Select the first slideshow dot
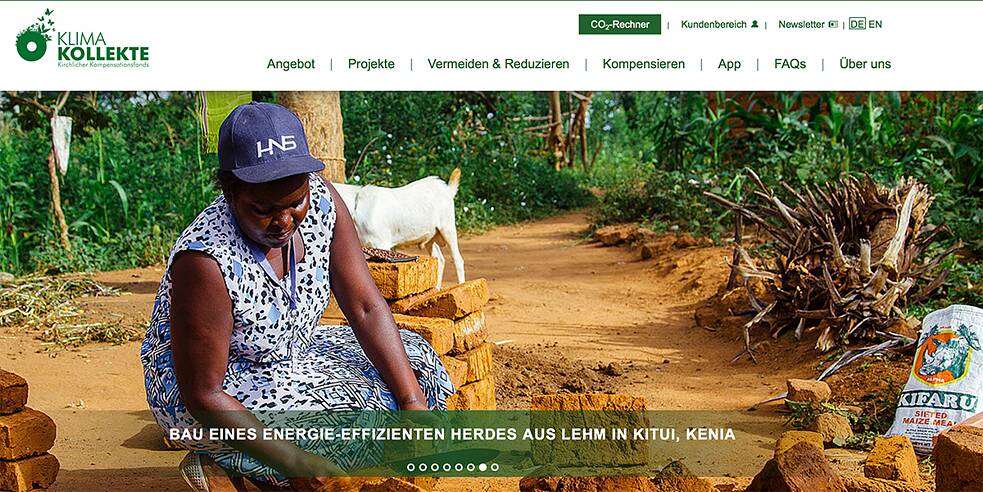The image size is (983, 492). click(411, 467)
